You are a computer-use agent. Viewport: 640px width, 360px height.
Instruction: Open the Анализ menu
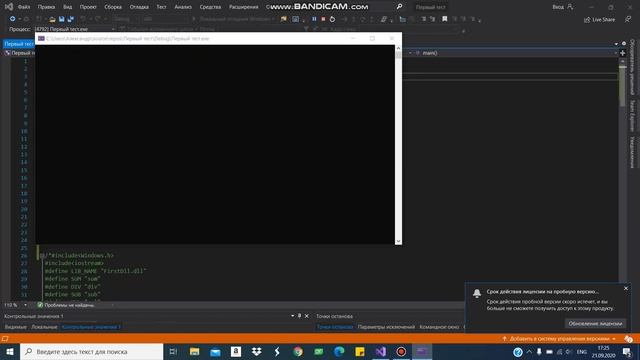pos(183,7)
